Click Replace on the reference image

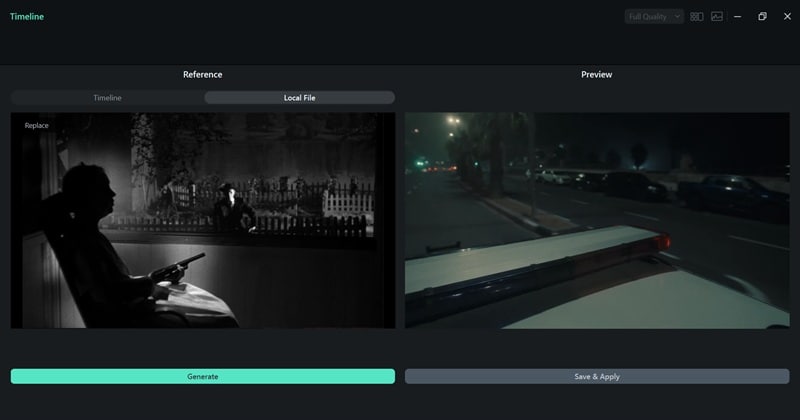tap(37, 126)
